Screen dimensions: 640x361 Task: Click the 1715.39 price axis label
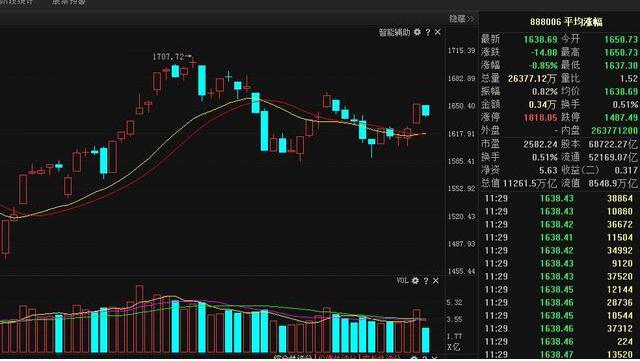coord(461,51)
